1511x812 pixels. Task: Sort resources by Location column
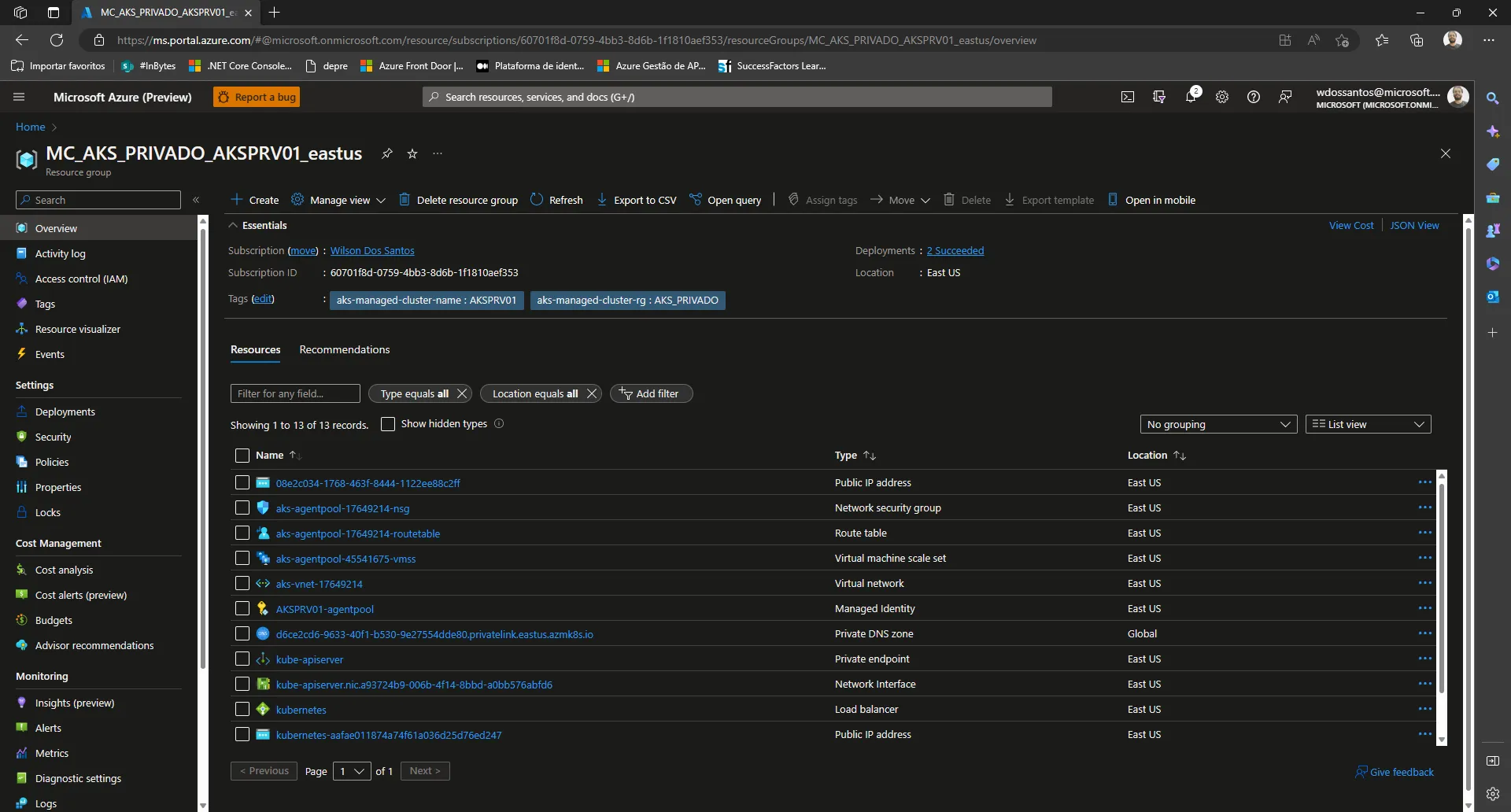(x=1156, y=456)
